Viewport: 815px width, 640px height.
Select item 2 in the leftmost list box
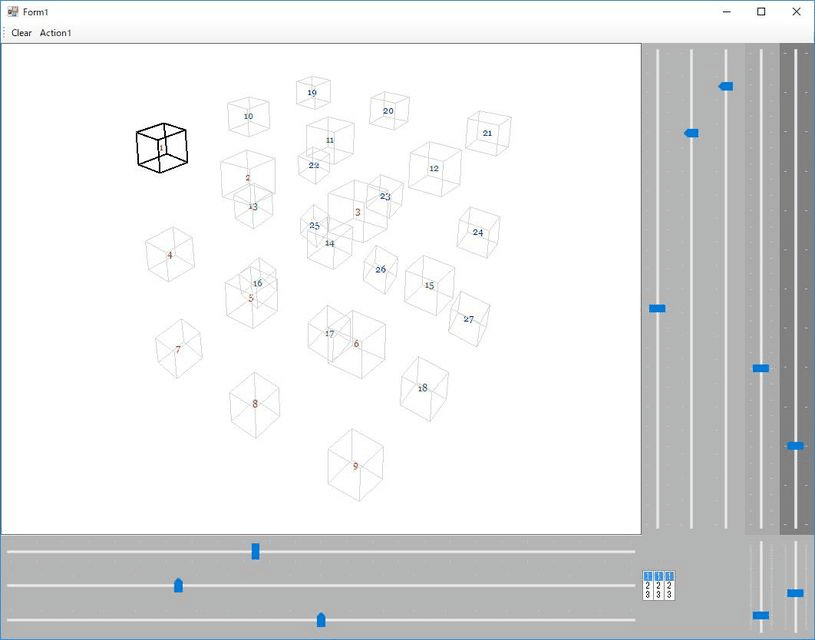tap(648, 585)
